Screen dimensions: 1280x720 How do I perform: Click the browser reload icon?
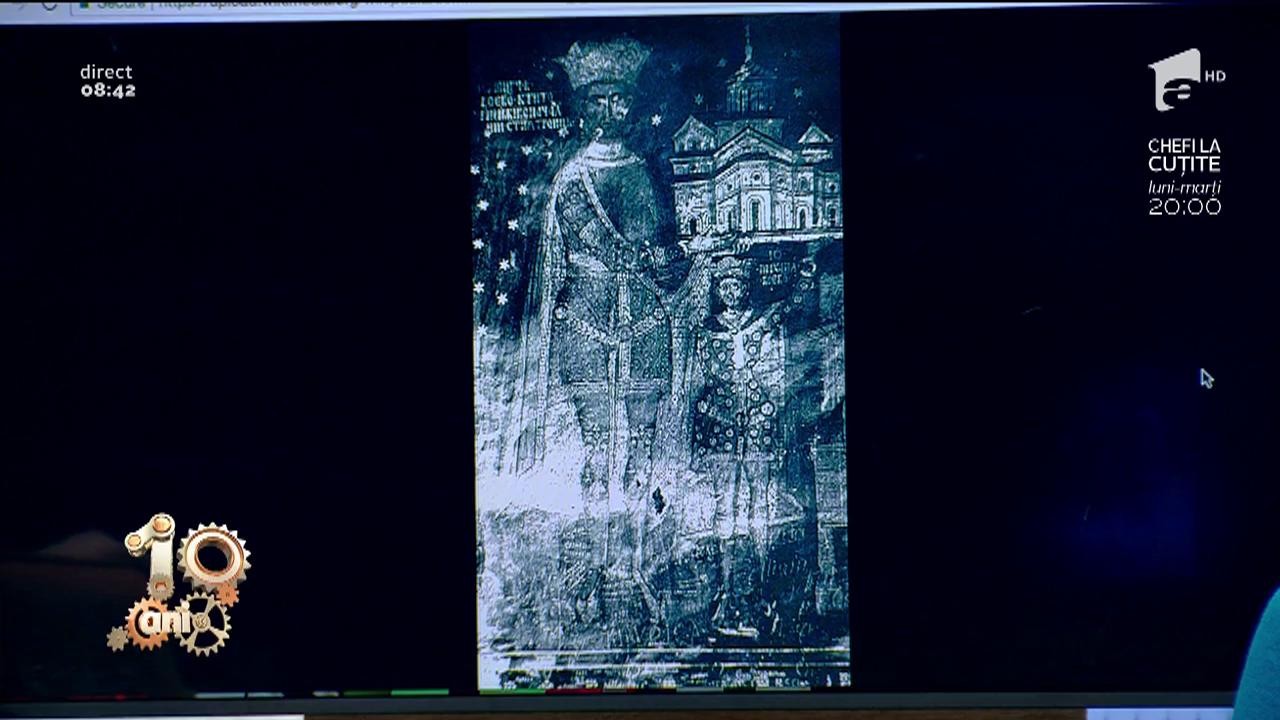[x=48, y=5]
